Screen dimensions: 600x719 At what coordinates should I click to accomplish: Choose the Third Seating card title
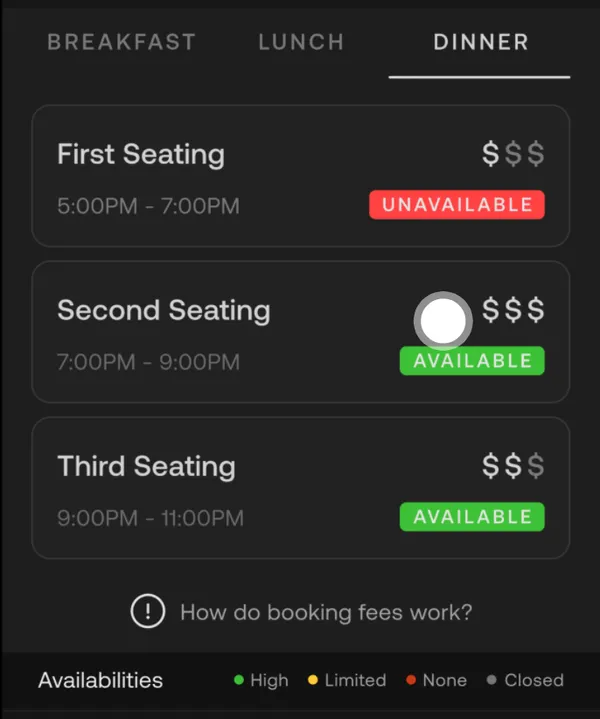146,466
